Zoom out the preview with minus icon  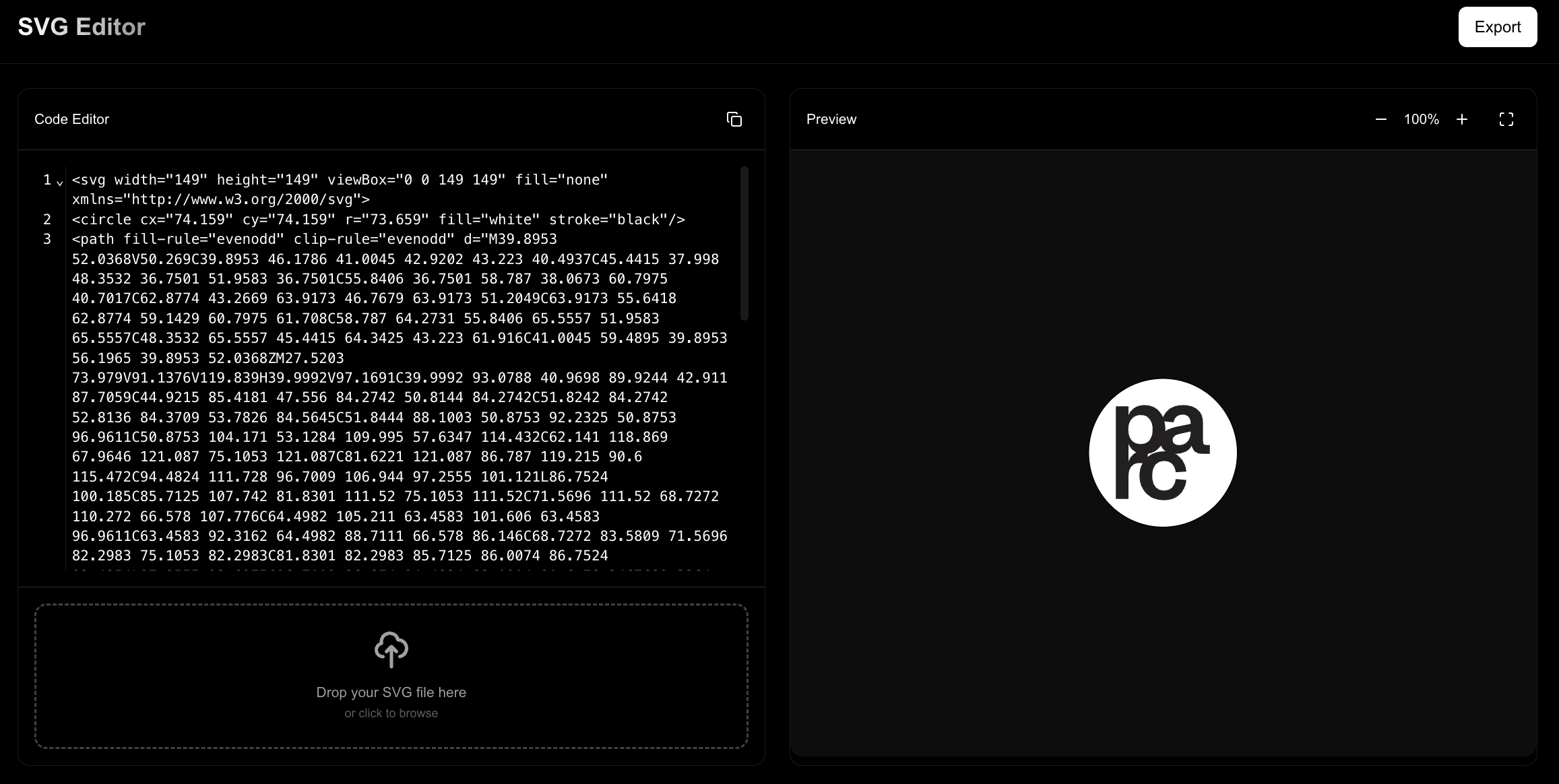(x=1380, y=119)
